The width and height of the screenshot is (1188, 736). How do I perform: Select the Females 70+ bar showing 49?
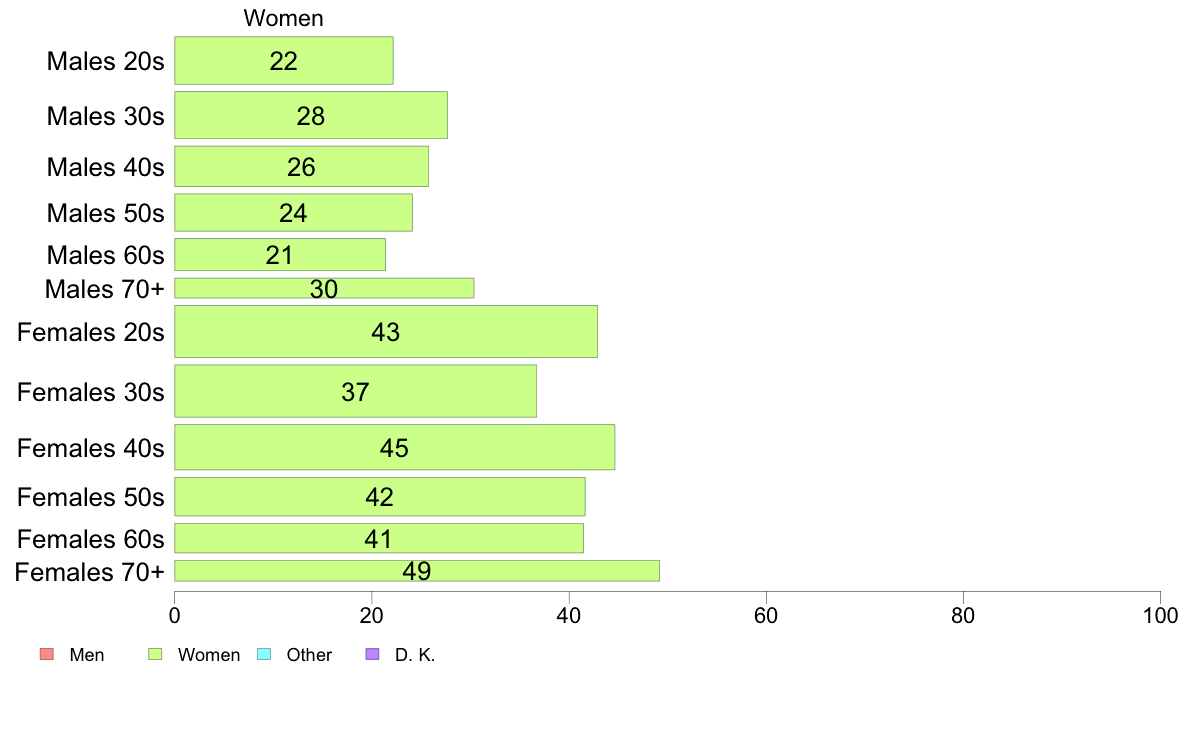tap(417, 571)
